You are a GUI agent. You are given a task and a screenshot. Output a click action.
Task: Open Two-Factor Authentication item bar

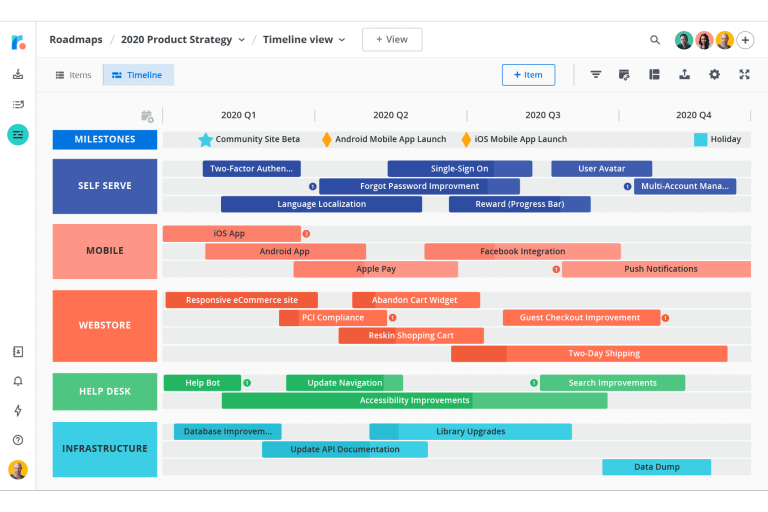pyautogui.click(x=252, y=169)
